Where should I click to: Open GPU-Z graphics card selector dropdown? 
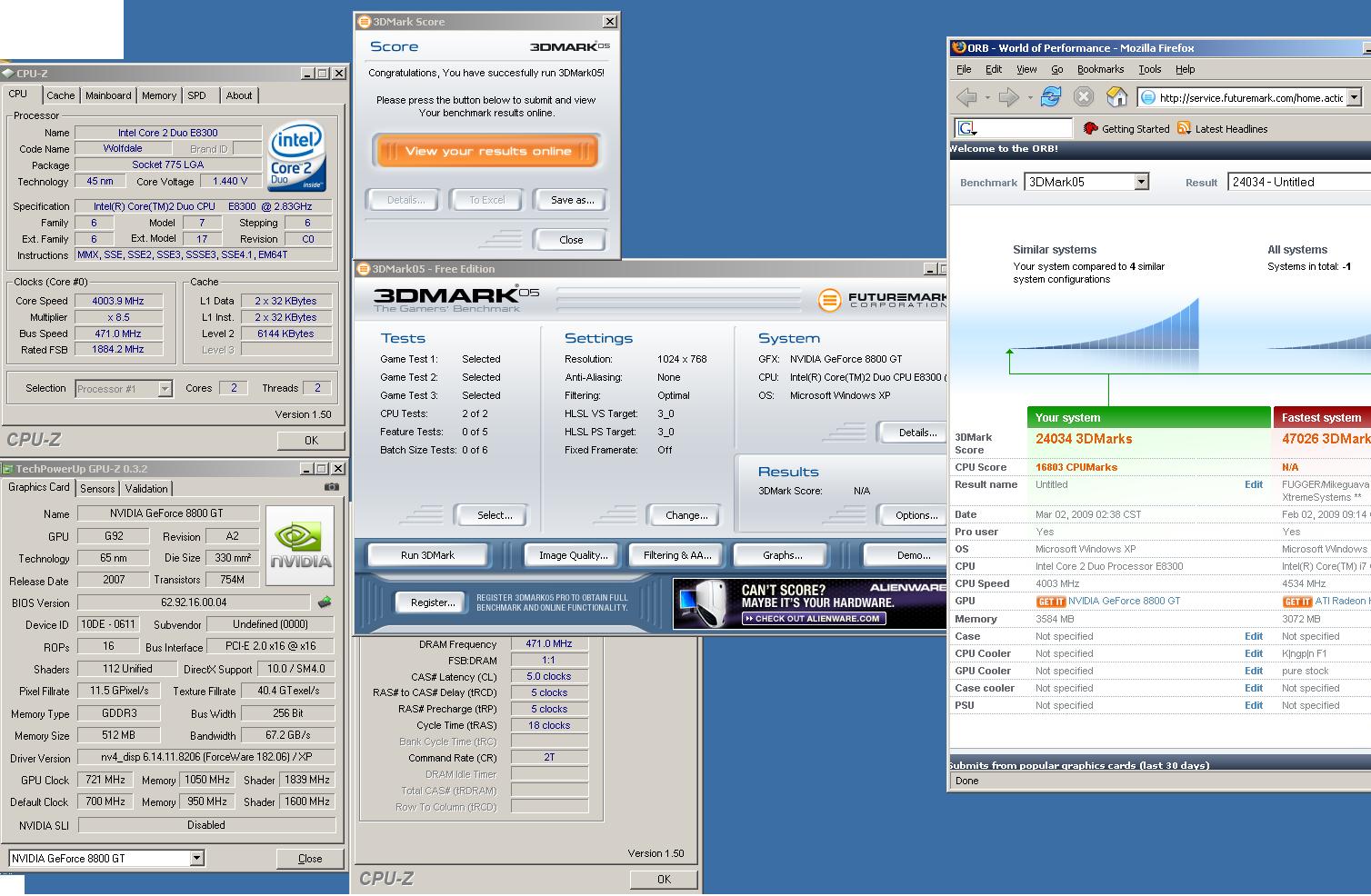click(196, 858)
